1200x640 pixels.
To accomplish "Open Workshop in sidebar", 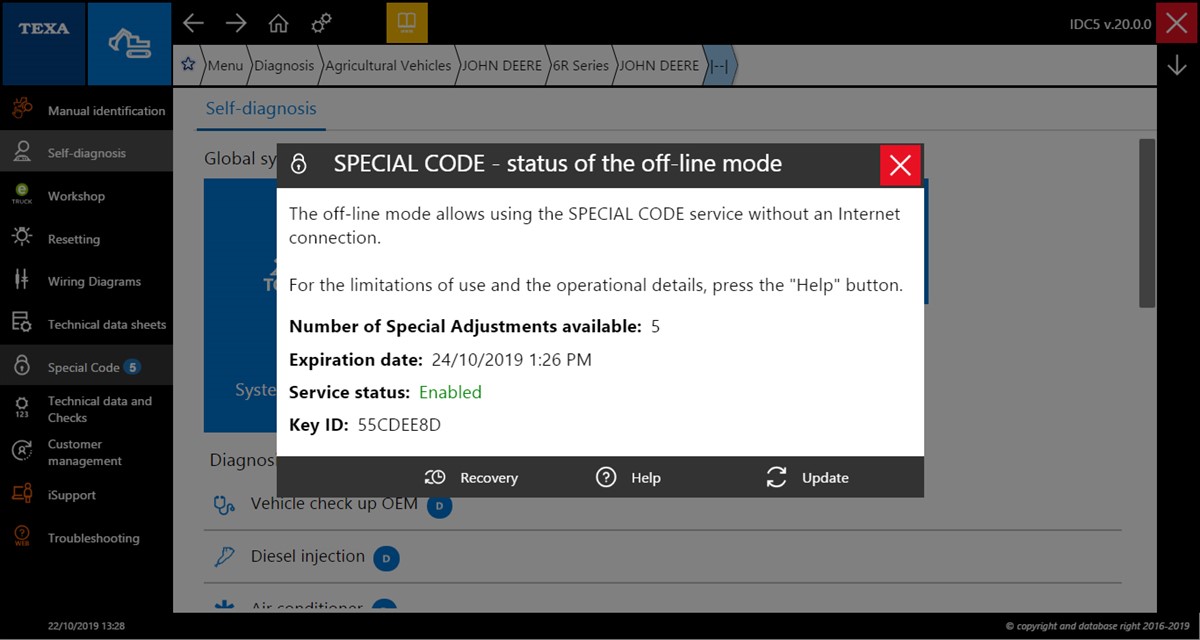I will coord(86,196).
